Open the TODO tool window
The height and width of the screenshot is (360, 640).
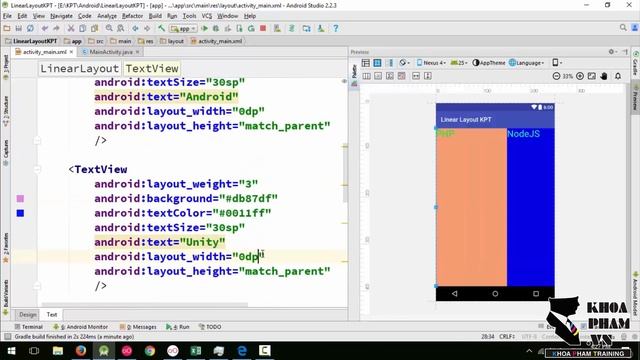coord(210,327)
